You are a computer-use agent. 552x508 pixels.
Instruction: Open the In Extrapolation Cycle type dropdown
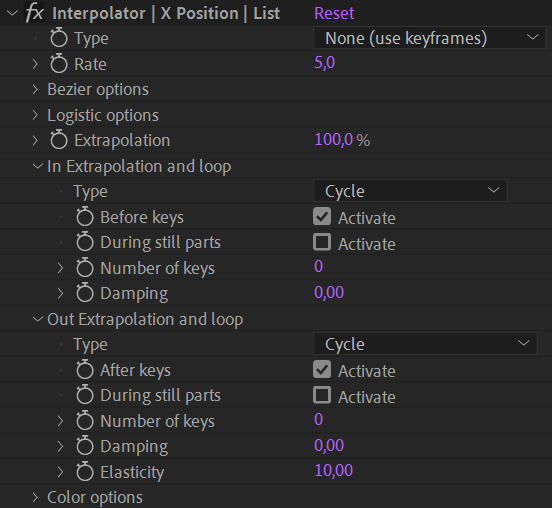(410, 191)
